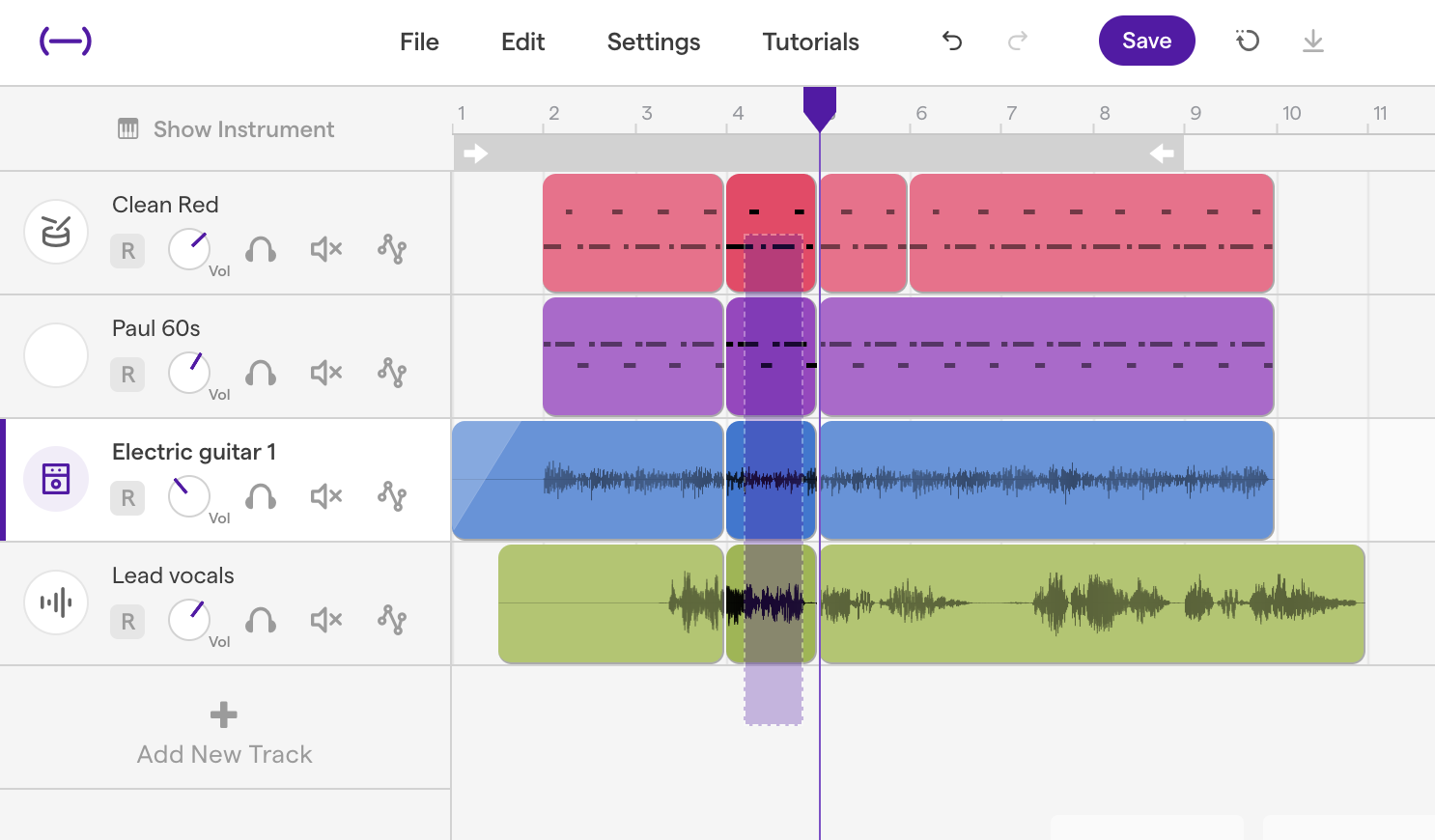Select the Electric guitar 1 amp icon
Image resolution: width=1435 pixels, height=840 pixels.
pyautogui.click(x=56, y=479)
